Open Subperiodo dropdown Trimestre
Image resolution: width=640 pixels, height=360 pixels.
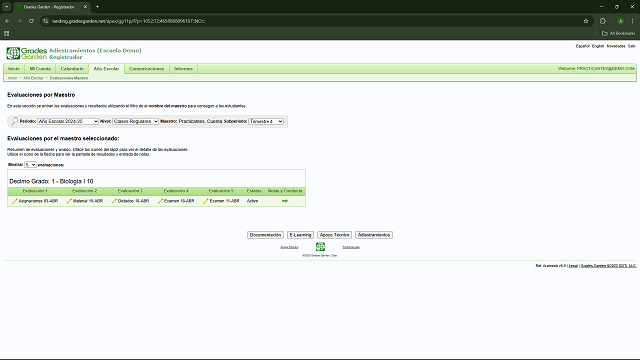(x=266, y=121)
